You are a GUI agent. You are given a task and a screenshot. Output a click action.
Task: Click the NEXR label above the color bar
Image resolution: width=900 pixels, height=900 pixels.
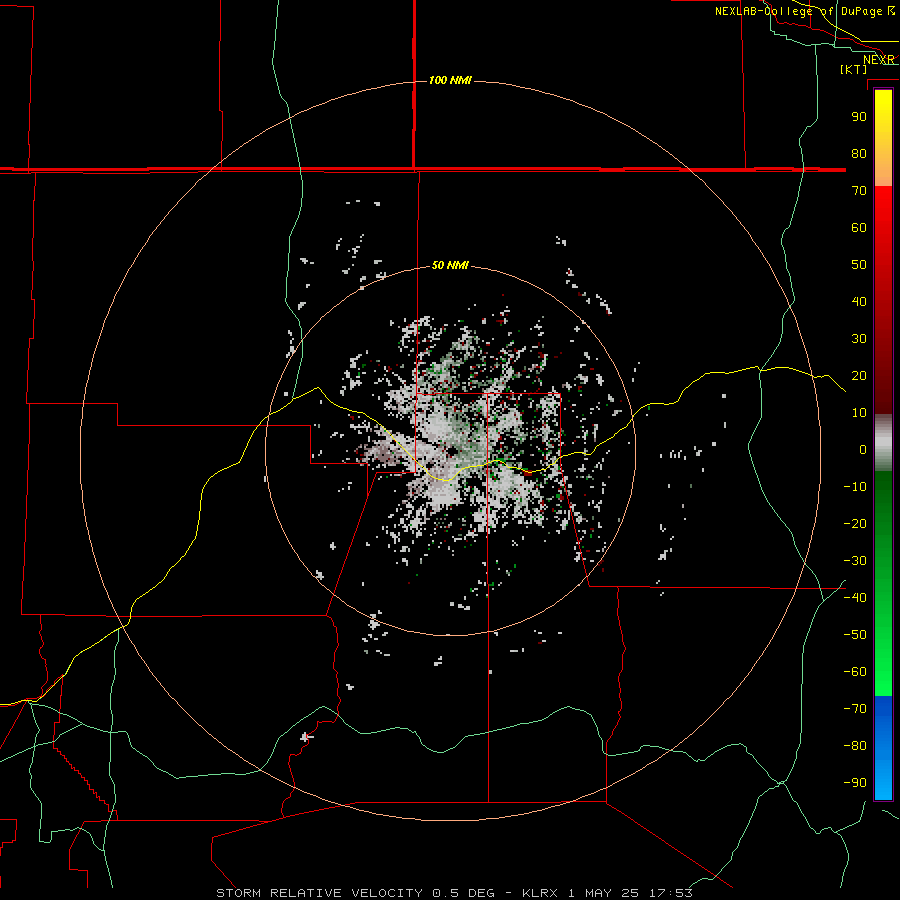[879, 60]
